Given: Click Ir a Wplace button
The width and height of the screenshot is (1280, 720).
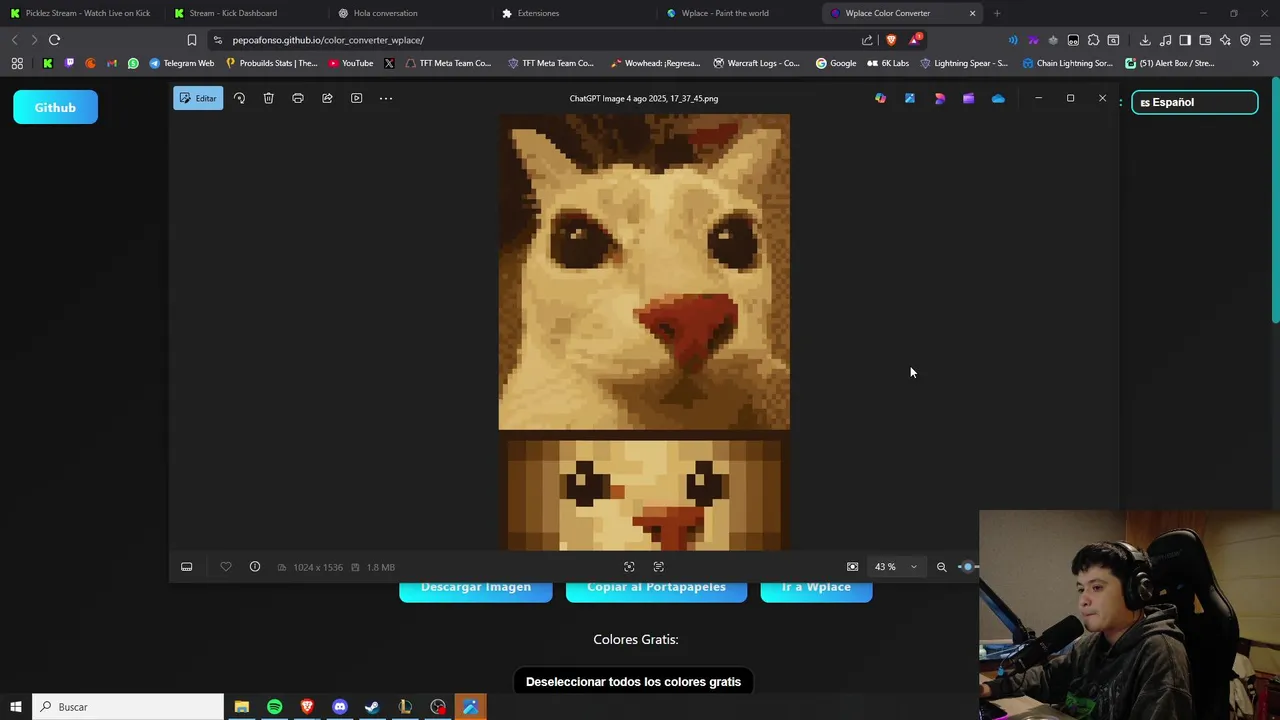Looking at the screenshot, I should [816, 589].
